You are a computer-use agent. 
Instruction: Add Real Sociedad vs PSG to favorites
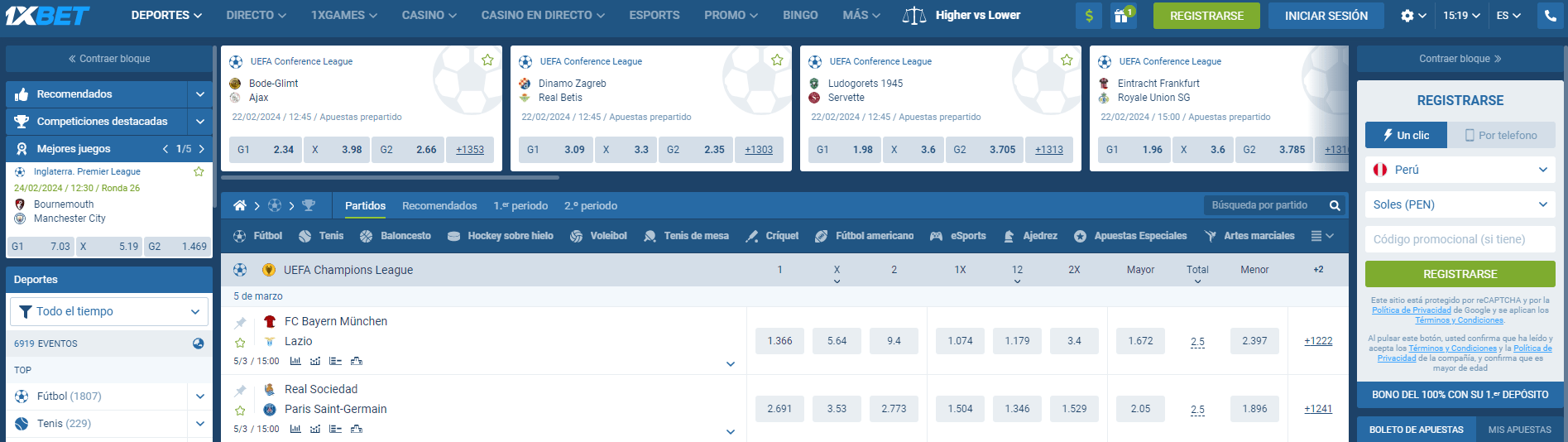(x=240, y=410)
